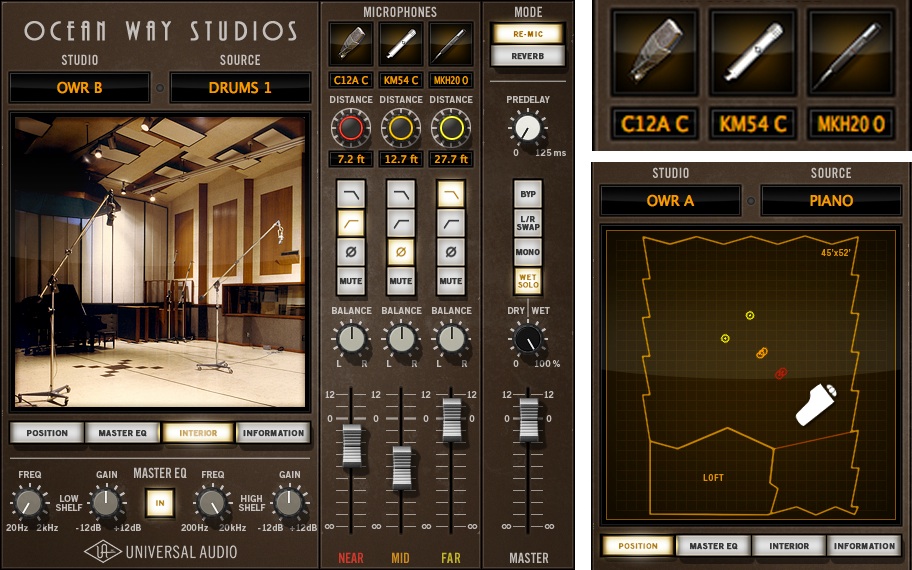Click the NEAR channel volume fader
The image size is (912, 570).
pos(351,446)
